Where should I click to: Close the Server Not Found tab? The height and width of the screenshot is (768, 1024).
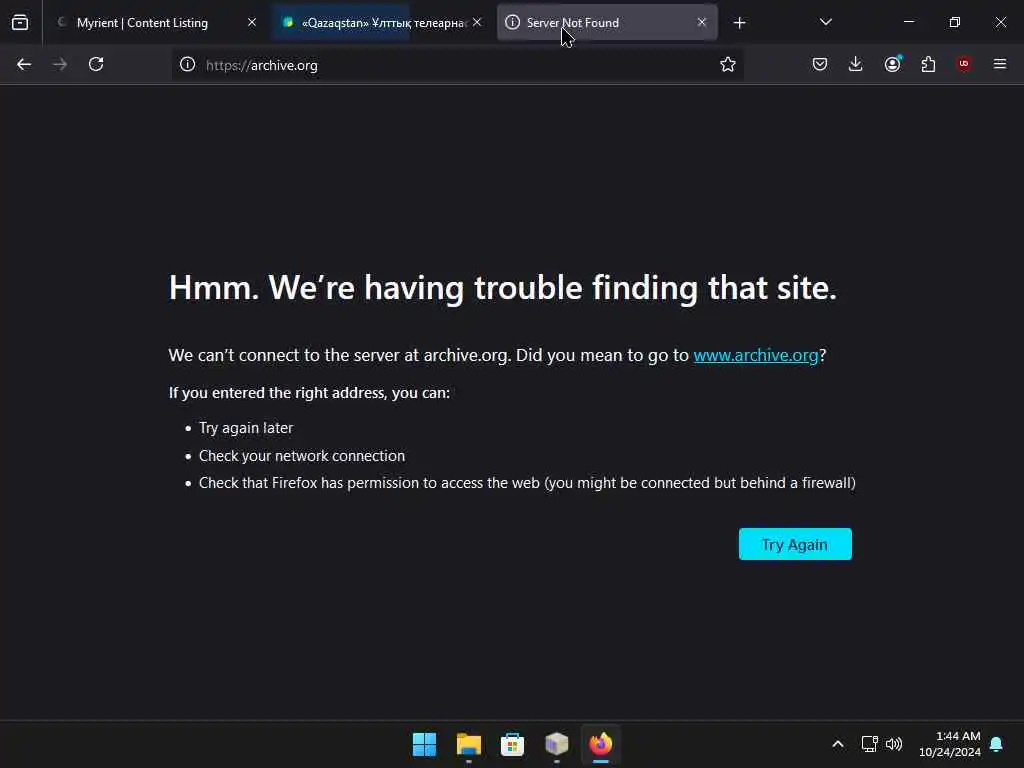pyautogui.click(x=702, y=22)
